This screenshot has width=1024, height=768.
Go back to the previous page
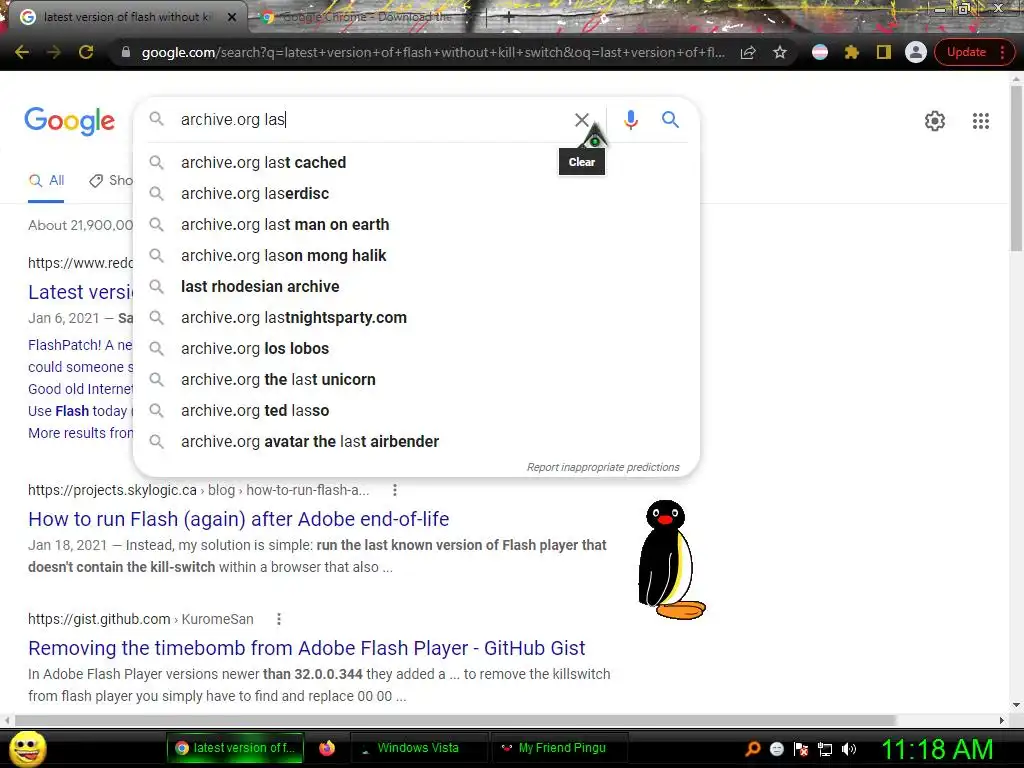pos(22,52)
